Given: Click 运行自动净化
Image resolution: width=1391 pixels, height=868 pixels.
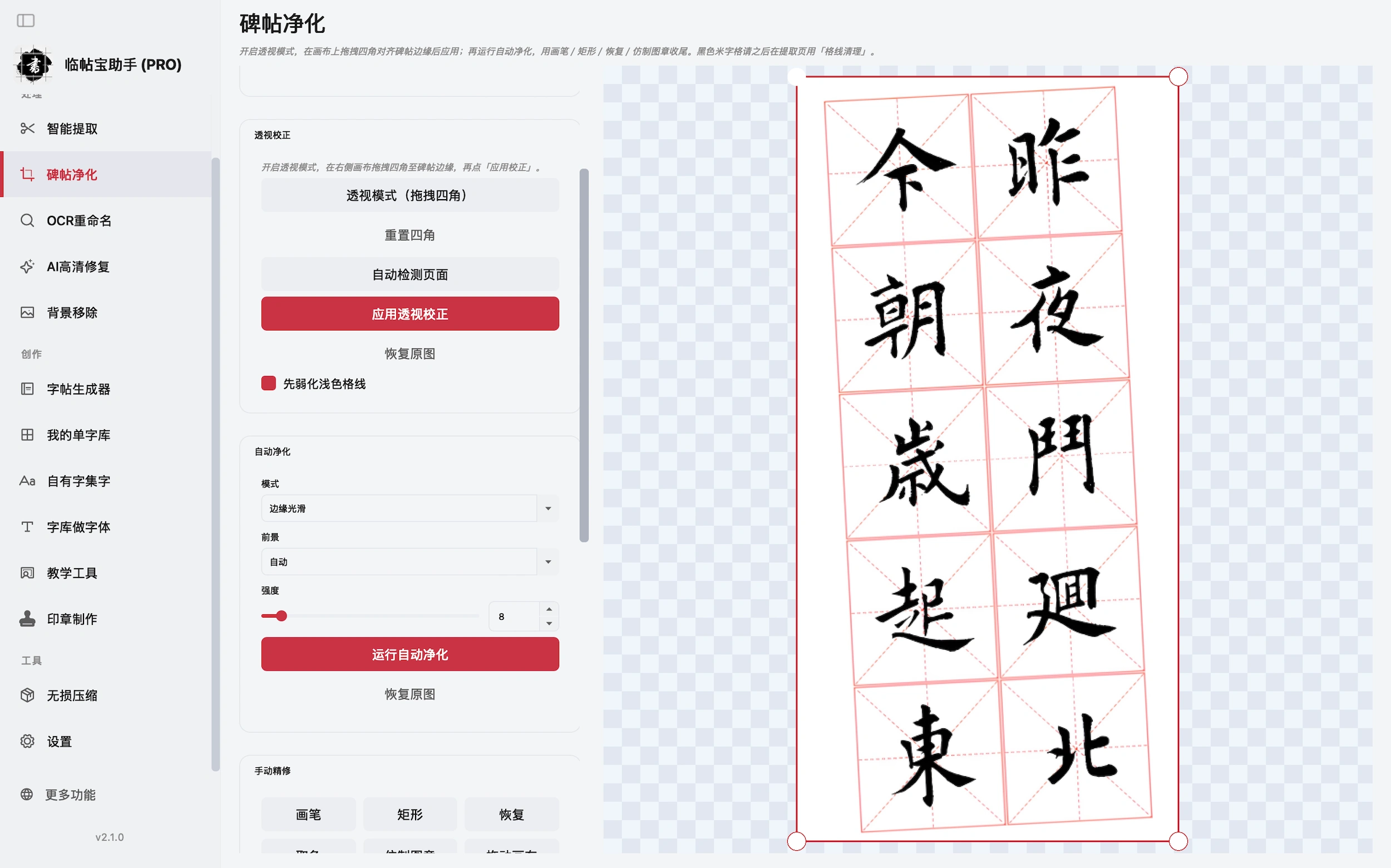Looking at the screenshot, I should click(x=410, y=654).
